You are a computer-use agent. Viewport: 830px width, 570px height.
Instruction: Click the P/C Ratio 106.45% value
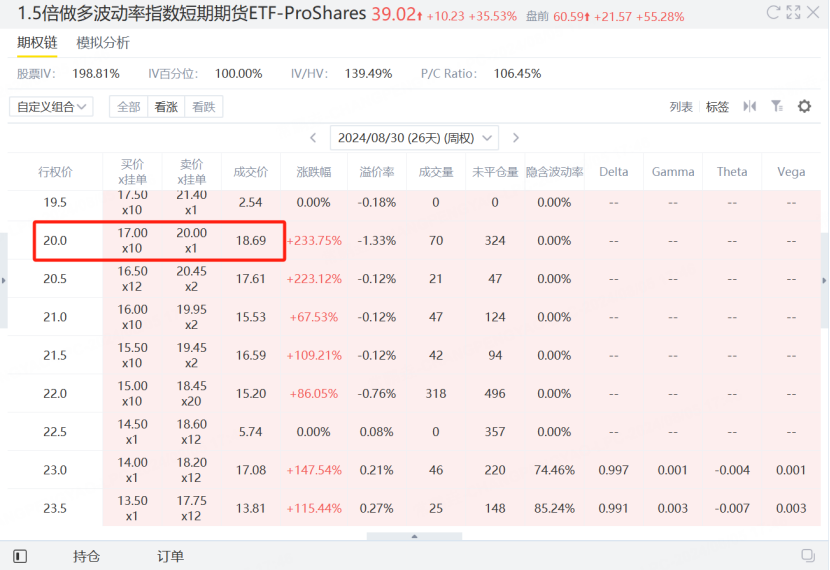[517, 74]
